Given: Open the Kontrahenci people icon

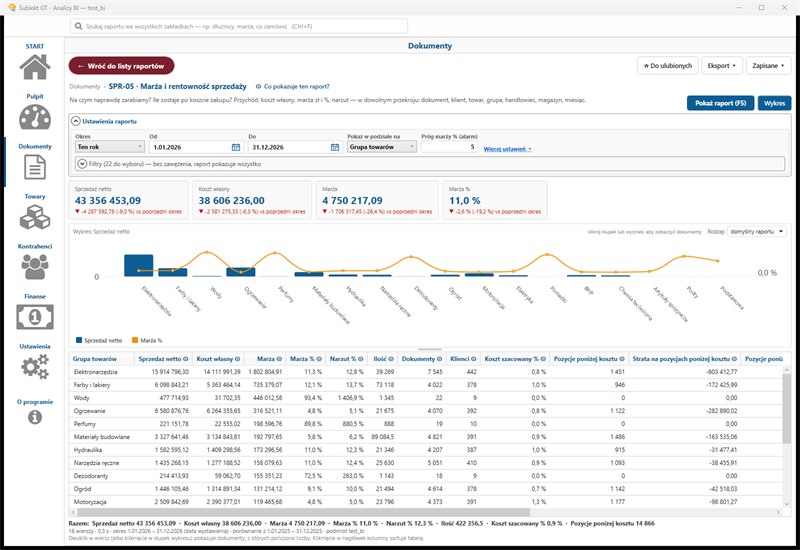Looking at the screenshot, I should point(35,266).
